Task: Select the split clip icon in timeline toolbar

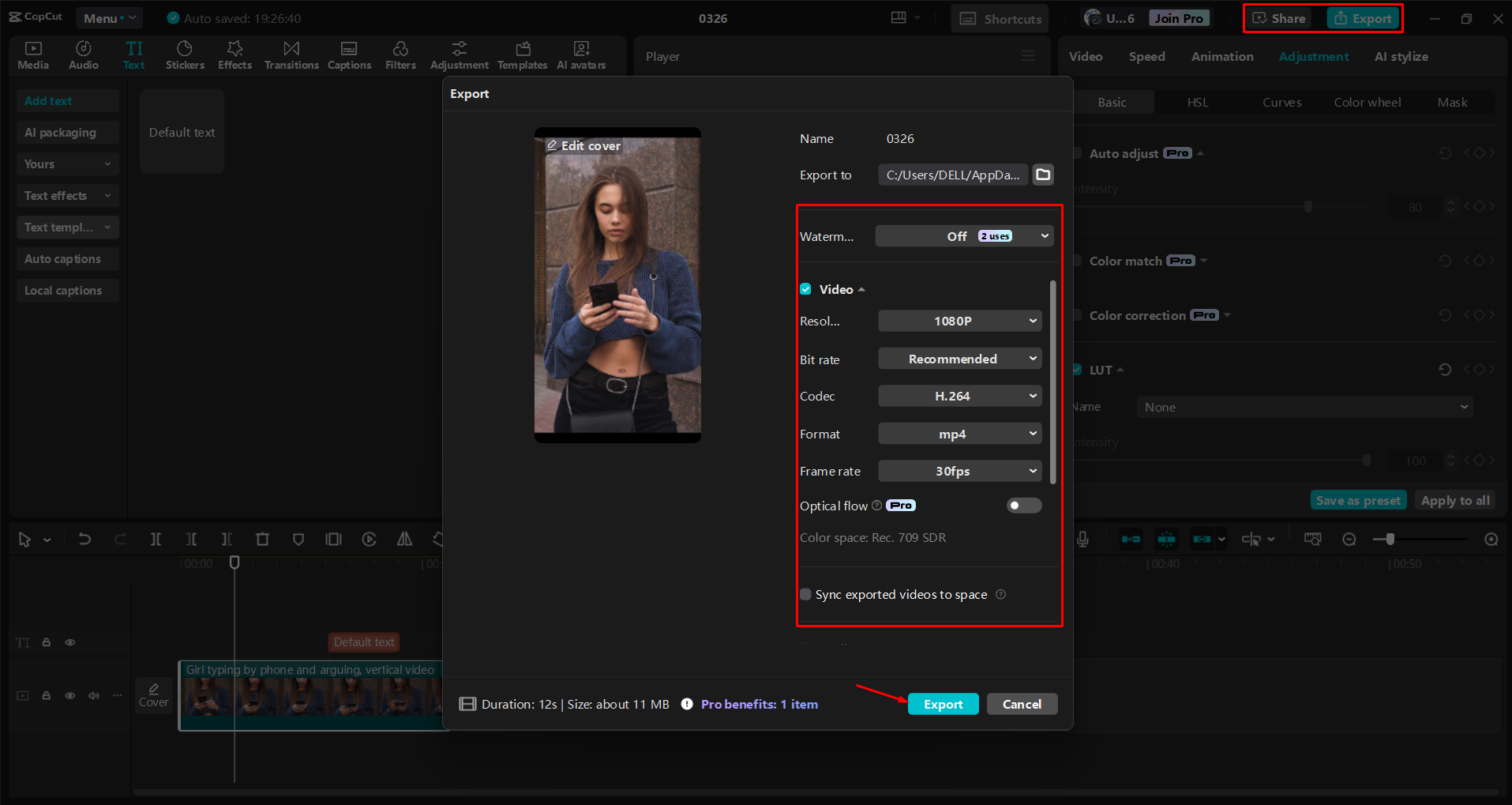Action: click(156, 539)
